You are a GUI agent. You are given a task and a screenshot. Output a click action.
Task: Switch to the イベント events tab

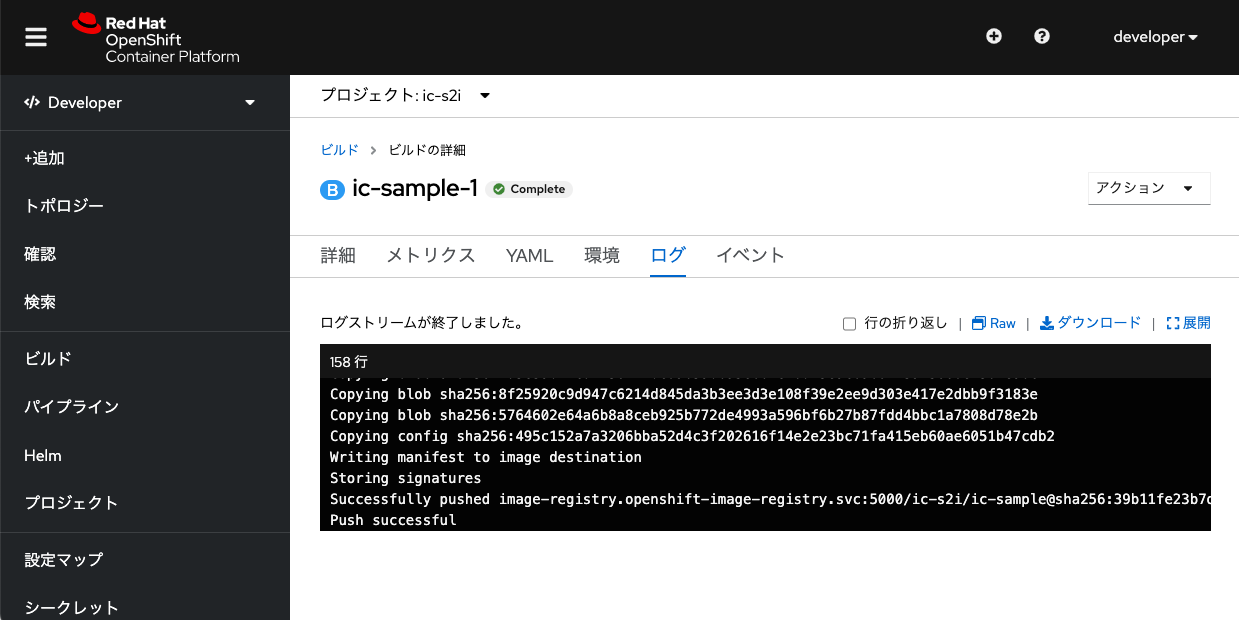[x=750, y=255]
